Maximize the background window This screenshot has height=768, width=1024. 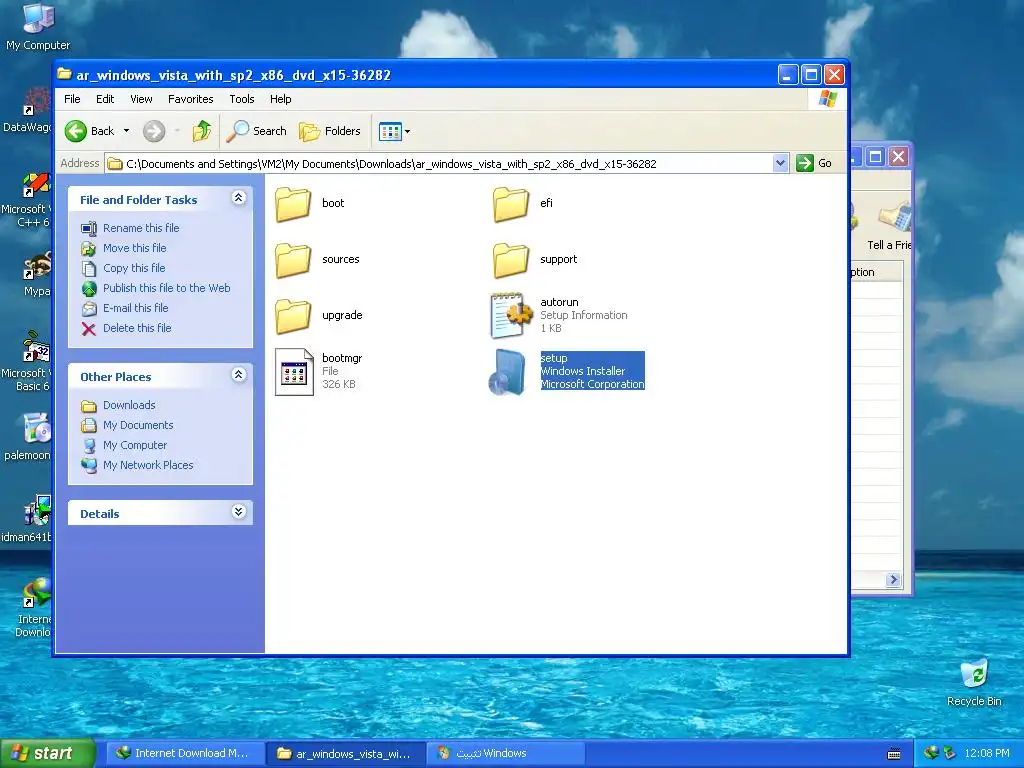coord(876,157)
